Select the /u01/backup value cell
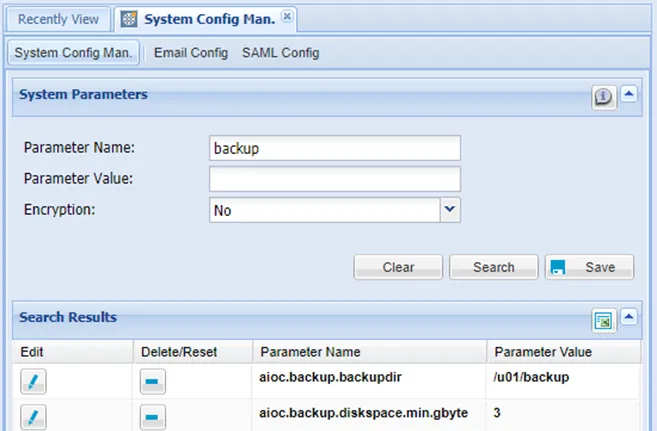Screen dimensions: 657x431 (x=563, y=381)
